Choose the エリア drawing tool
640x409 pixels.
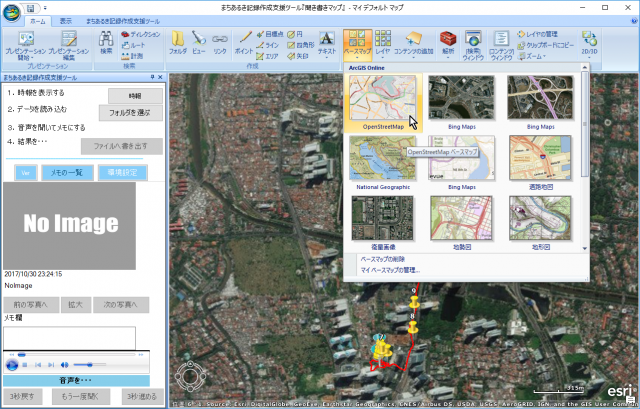pos(267,56)
